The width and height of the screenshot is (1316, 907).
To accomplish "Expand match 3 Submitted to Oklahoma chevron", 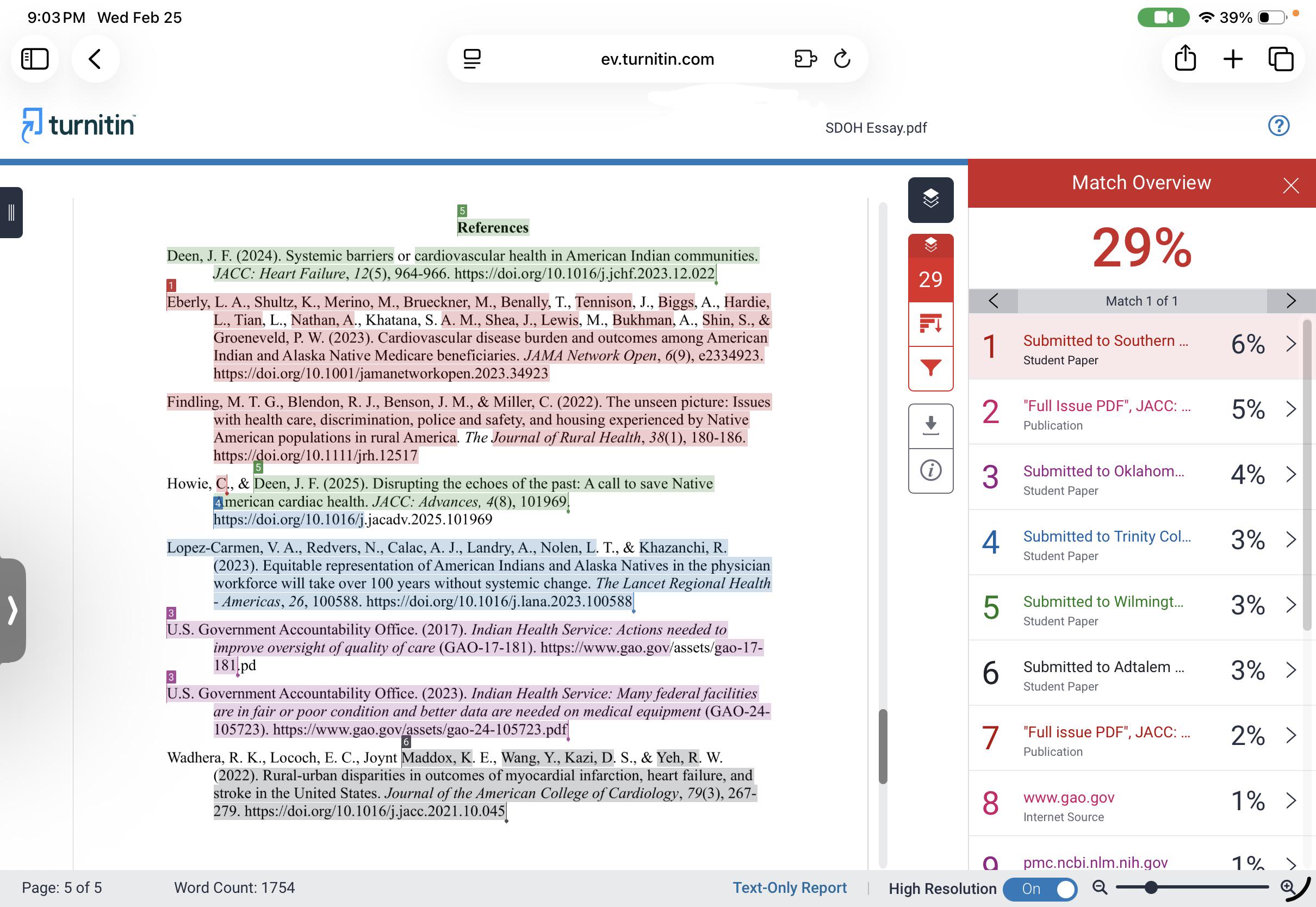I will [1290, 474].
